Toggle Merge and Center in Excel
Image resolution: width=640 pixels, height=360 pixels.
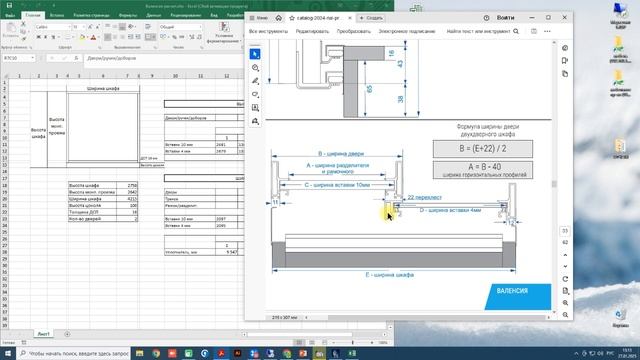pos(150,37)
